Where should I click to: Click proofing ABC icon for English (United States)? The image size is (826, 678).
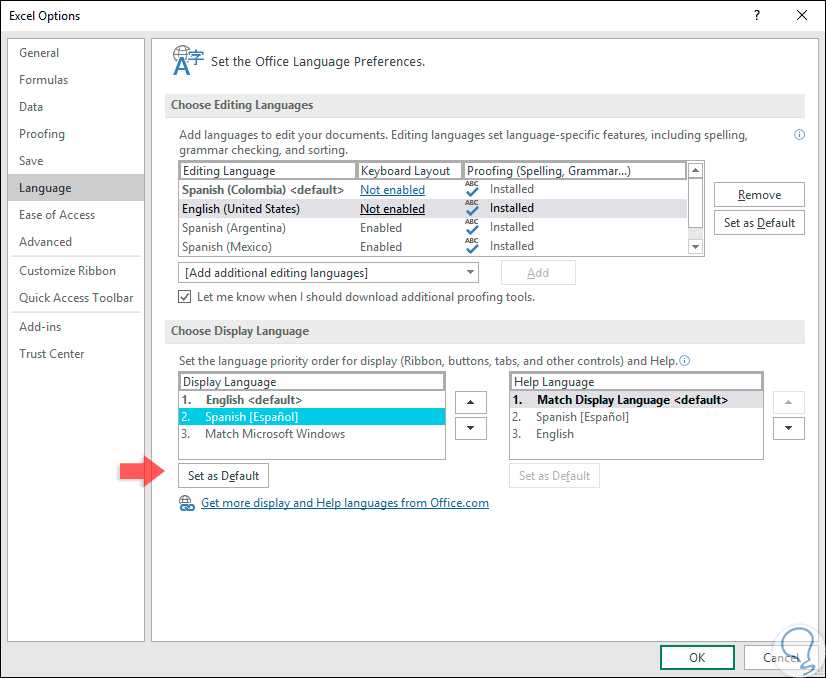click(472, 208)
